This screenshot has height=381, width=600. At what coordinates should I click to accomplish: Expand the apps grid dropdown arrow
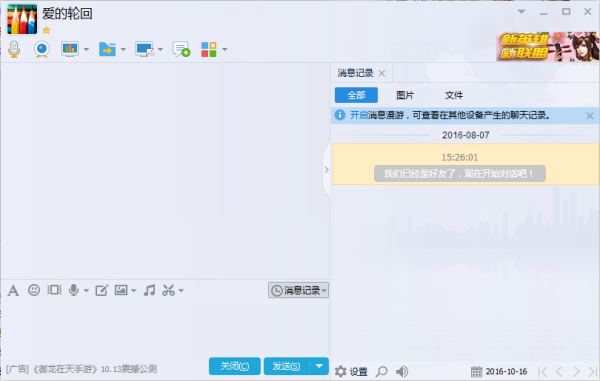coord(225,49)
